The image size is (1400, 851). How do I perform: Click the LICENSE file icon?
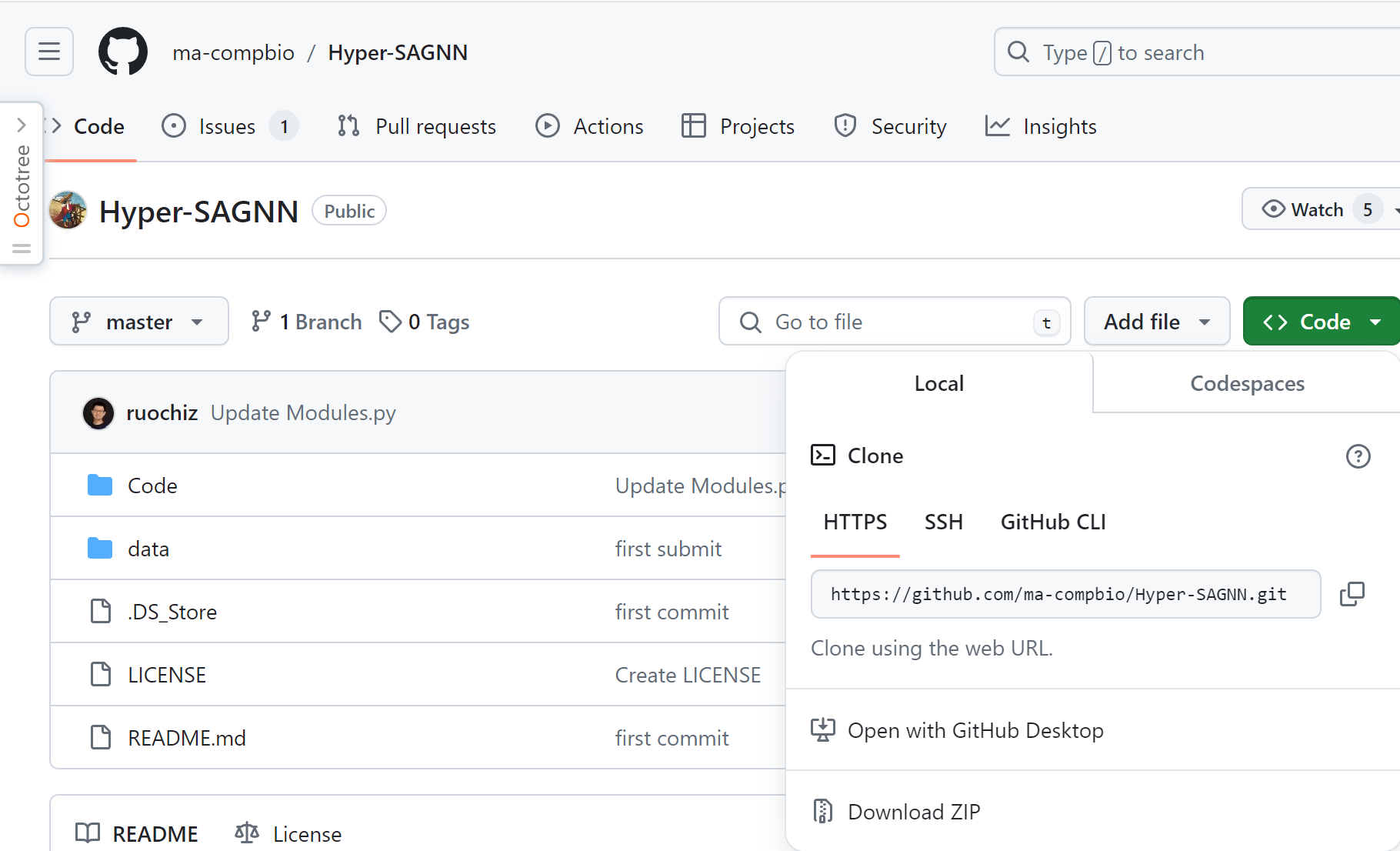pyautogui.click(x=101, y=675)
